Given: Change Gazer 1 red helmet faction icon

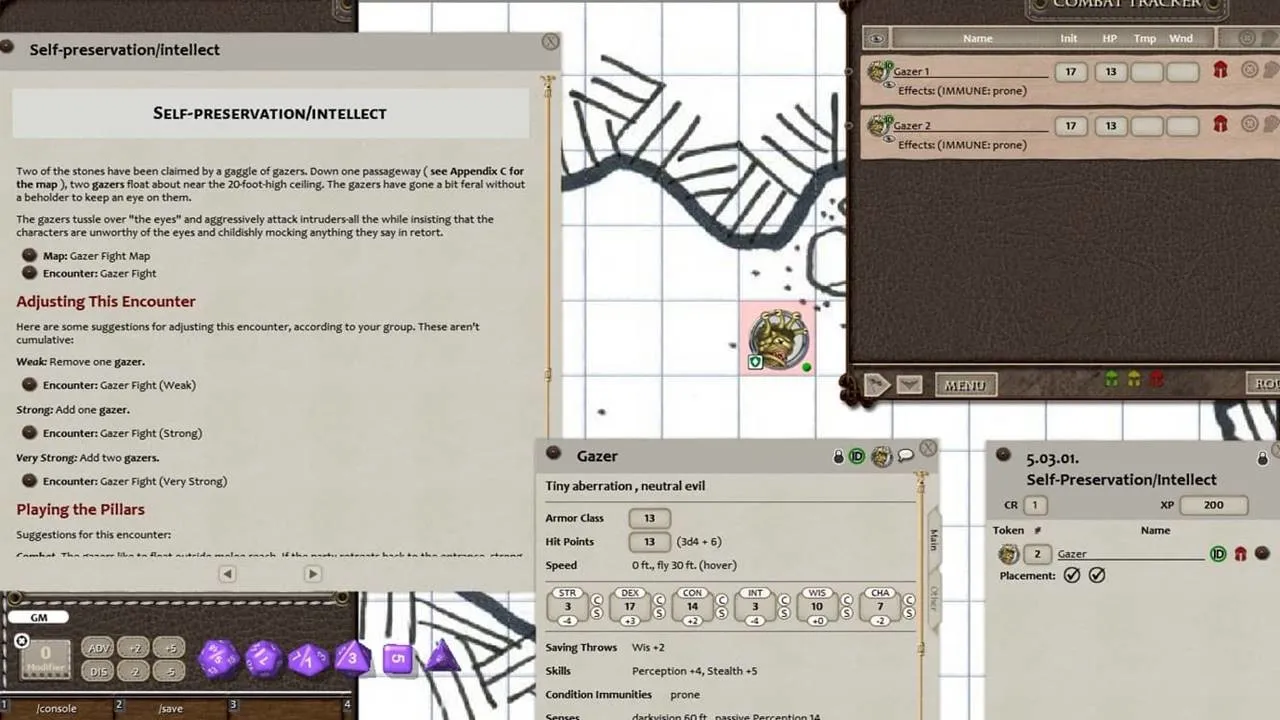Looking at the screenshot, I should pos(1220,70).
